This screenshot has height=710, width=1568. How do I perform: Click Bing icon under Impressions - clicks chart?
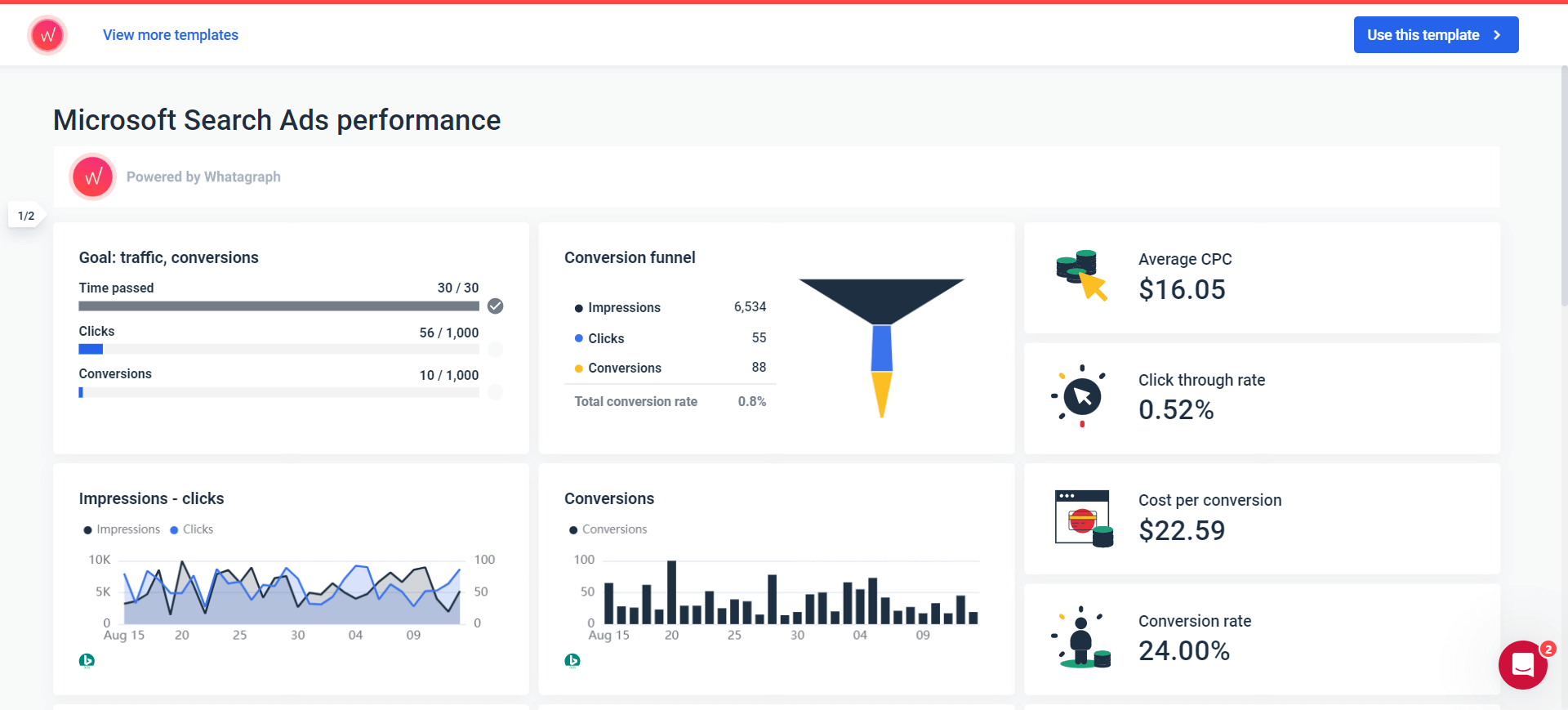pyautogui.click(x=87, y=660)
